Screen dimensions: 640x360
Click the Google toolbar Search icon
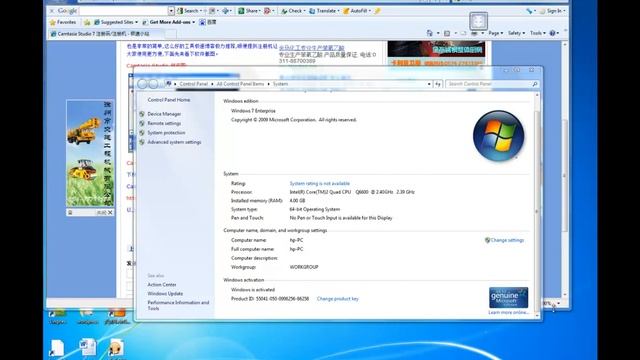[x=180, y=11]
